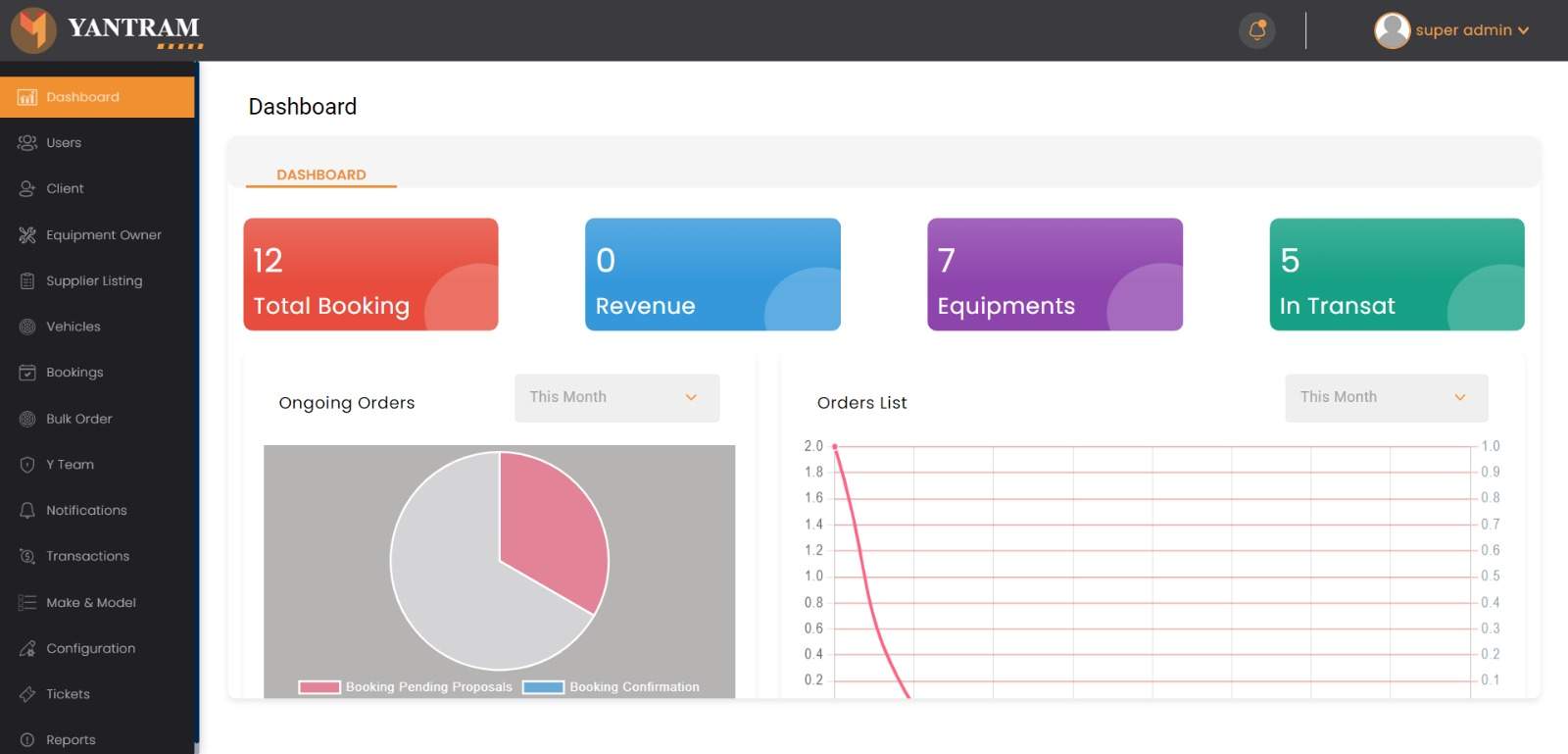Open Ongoing Orders This Month dropdown
The height and width of the screenshot is (754, 1568).
point(616,397)
